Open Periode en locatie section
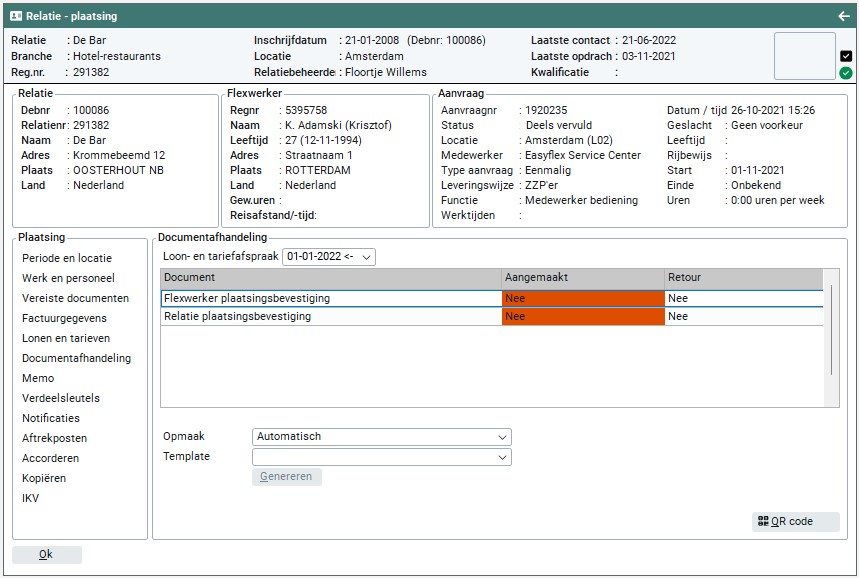This screenshot has width=859, height=578. 67,258
